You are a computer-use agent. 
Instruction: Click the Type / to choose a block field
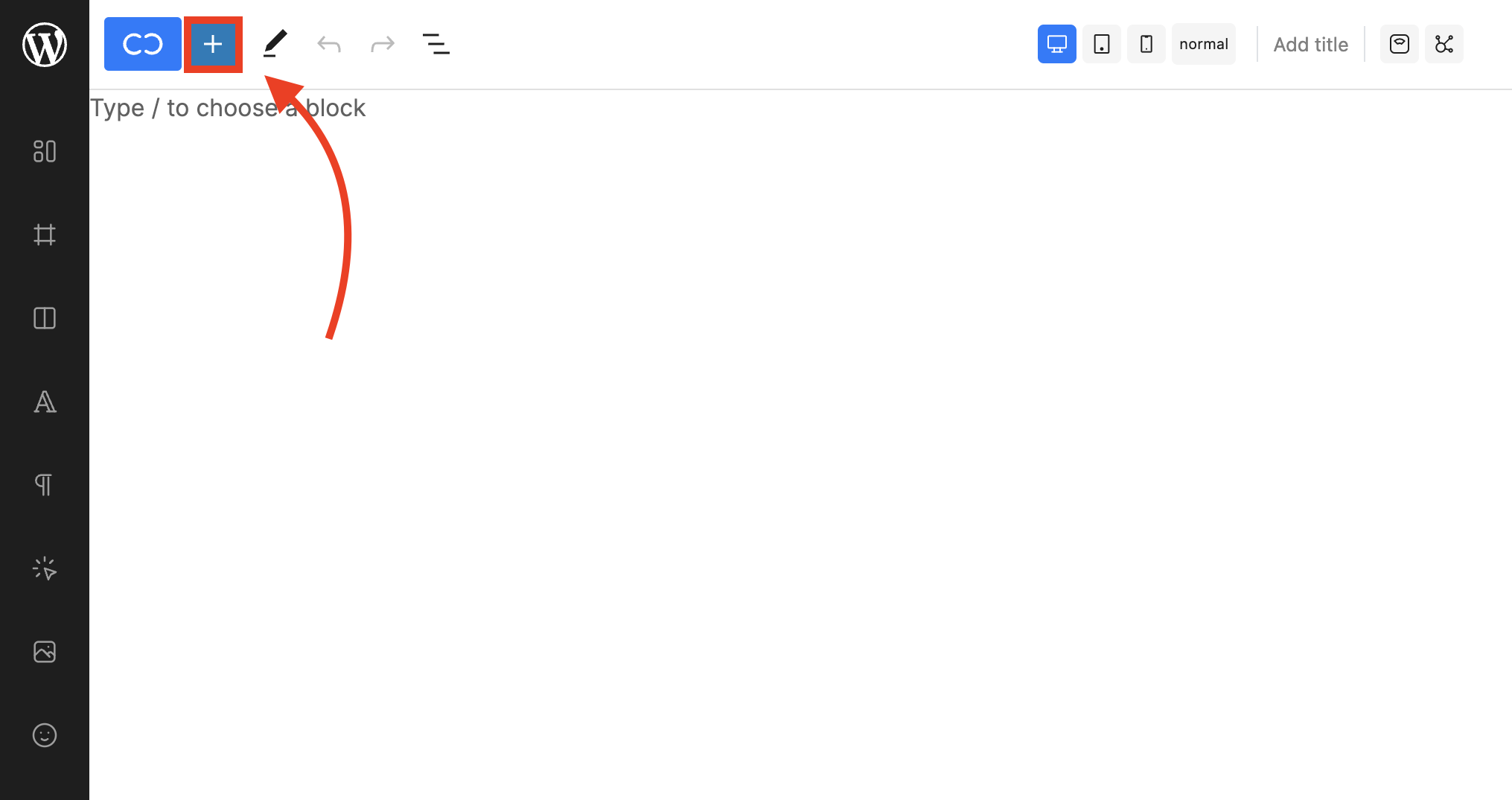[228, 108]
